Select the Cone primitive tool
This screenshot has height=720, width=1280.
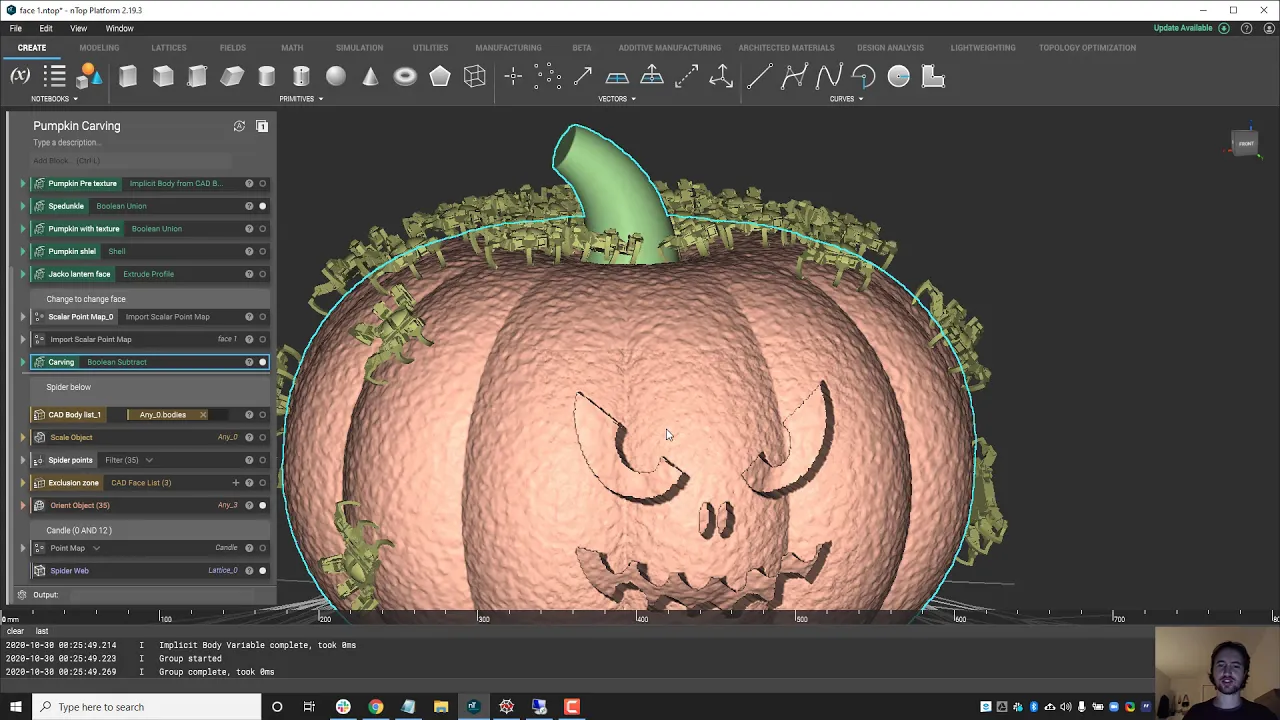point(370,76)
